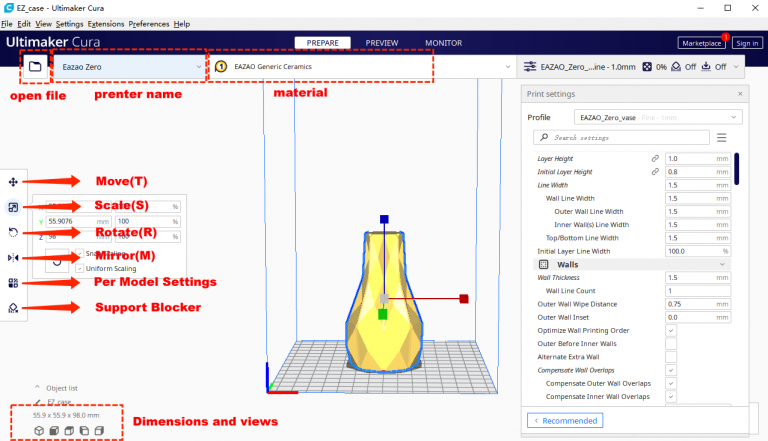Viewport: 768px width, 441px height.
Task: Select the Rotate tool
Action: (13, 232)
